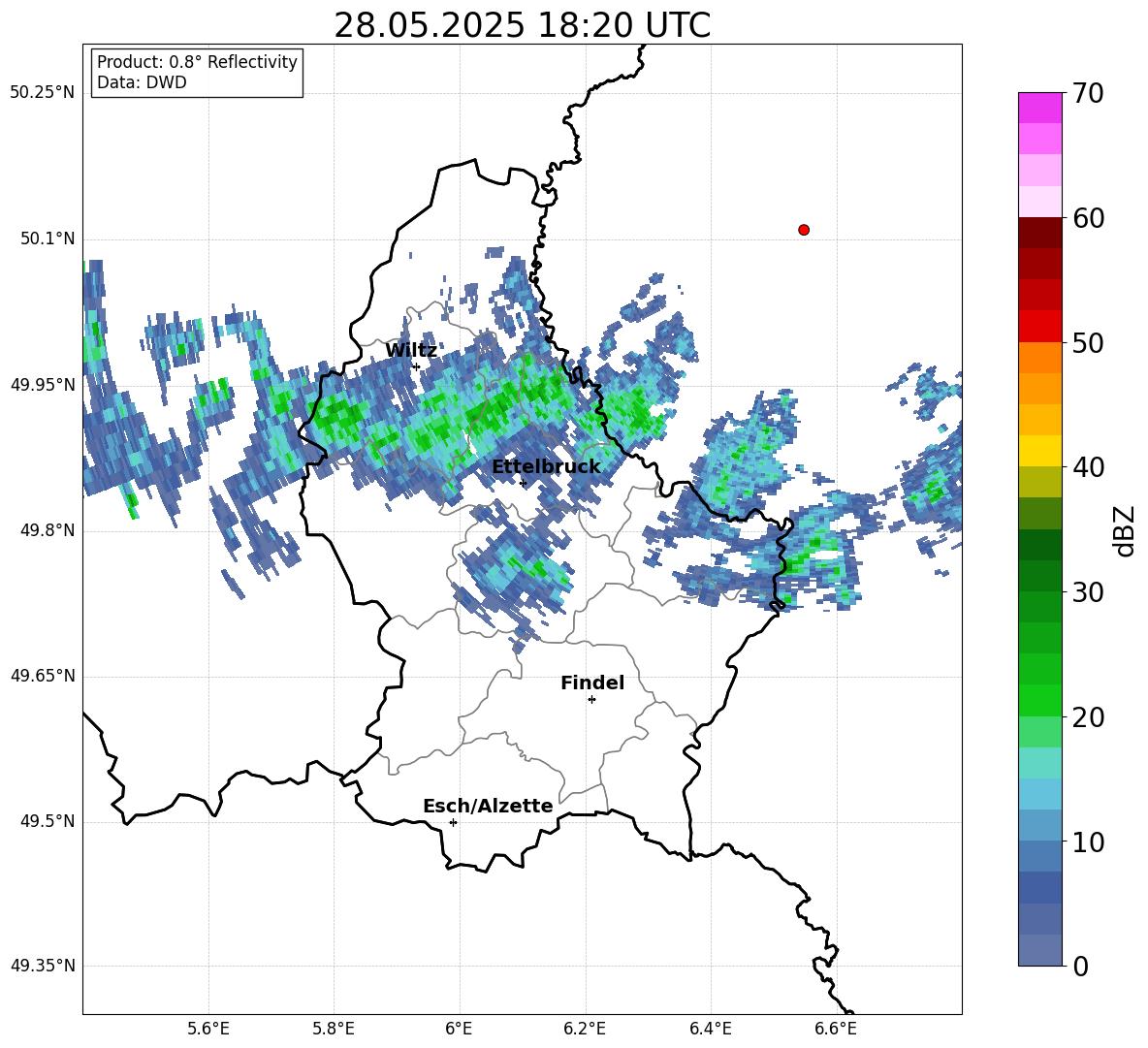Click the orange colorbar segment below 50
This screenshot has width=1148, height=1048.
[x=1040, y=358]
